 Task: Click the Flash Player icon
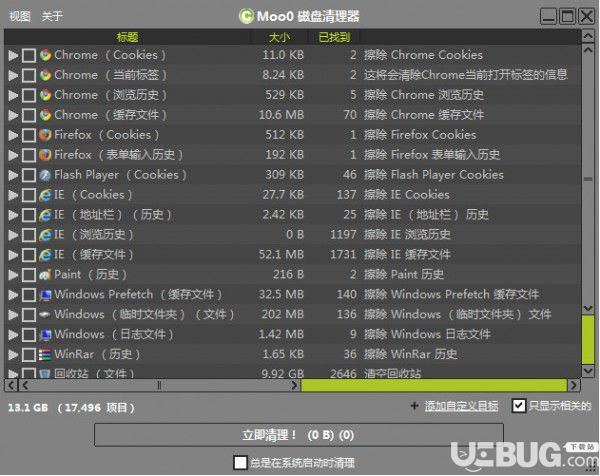45,175
